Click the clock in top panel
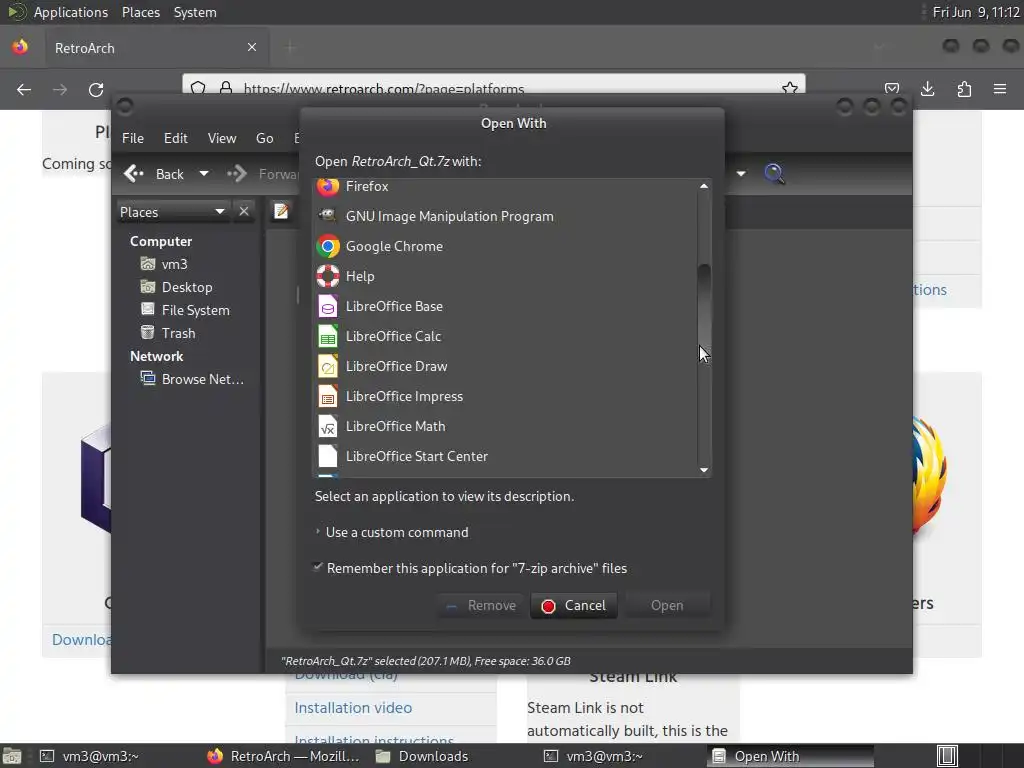The height and width of the screenshot is (768, 1024). click(976, 12)
